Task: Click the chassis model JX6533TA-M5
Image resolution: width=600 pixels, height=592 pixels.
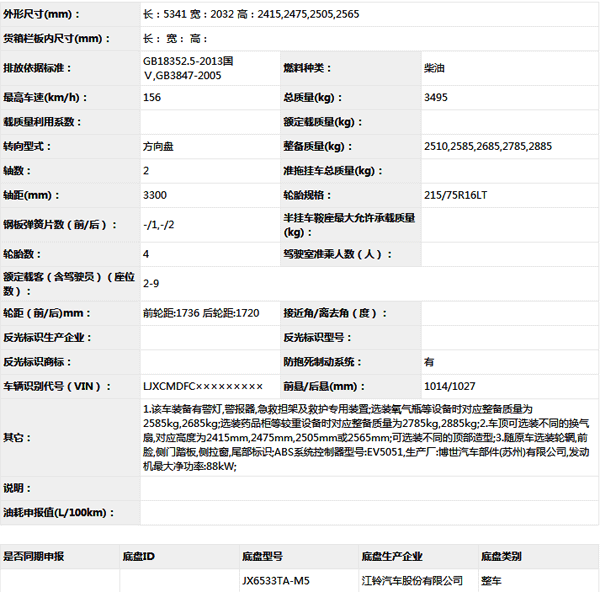Action: 276,580
